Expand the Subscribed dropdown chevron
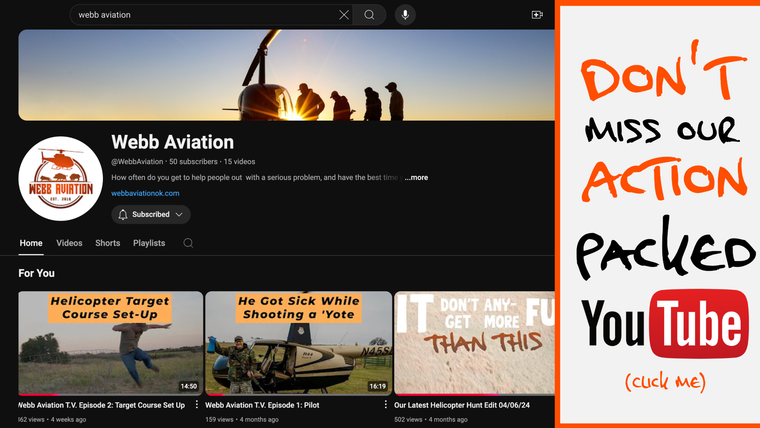Viewport: 760px width, 428px height. tap(179, 214)
